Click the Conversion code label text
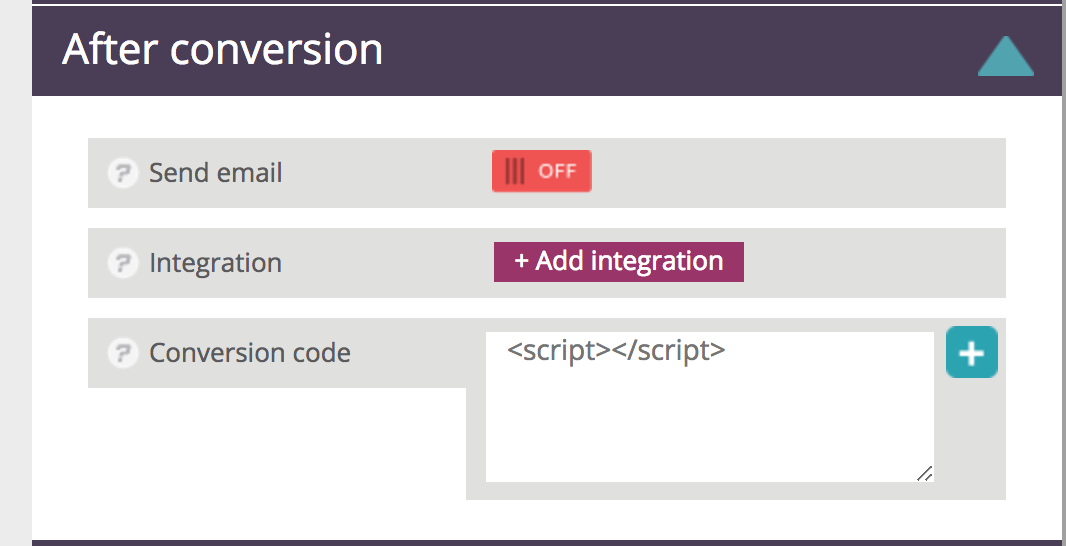The image size is (1066, 546). (249, 353)
